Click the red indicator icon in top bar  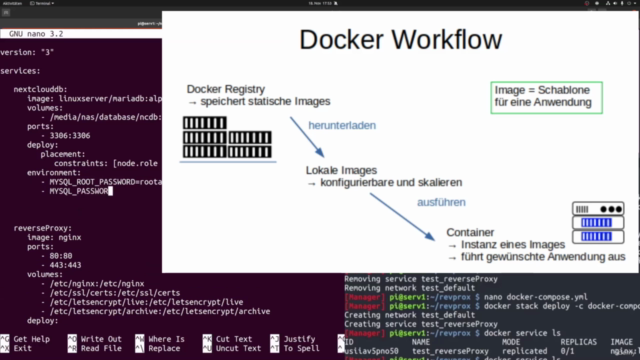point(587,3)
